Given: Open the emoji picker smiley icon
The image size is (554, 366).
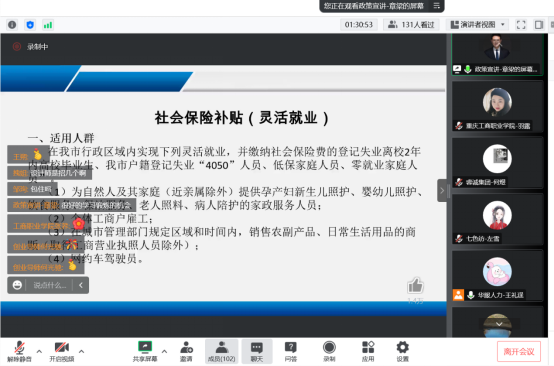Looking at the screenshot, I should tap(17, 285).
